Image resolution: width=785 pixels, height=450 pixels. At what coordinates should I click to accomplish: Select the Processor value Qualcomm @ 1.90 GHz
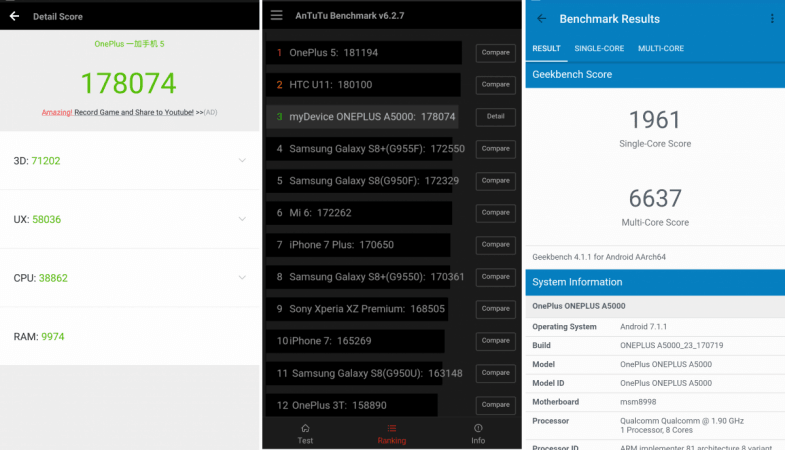(x=682, y=425)
